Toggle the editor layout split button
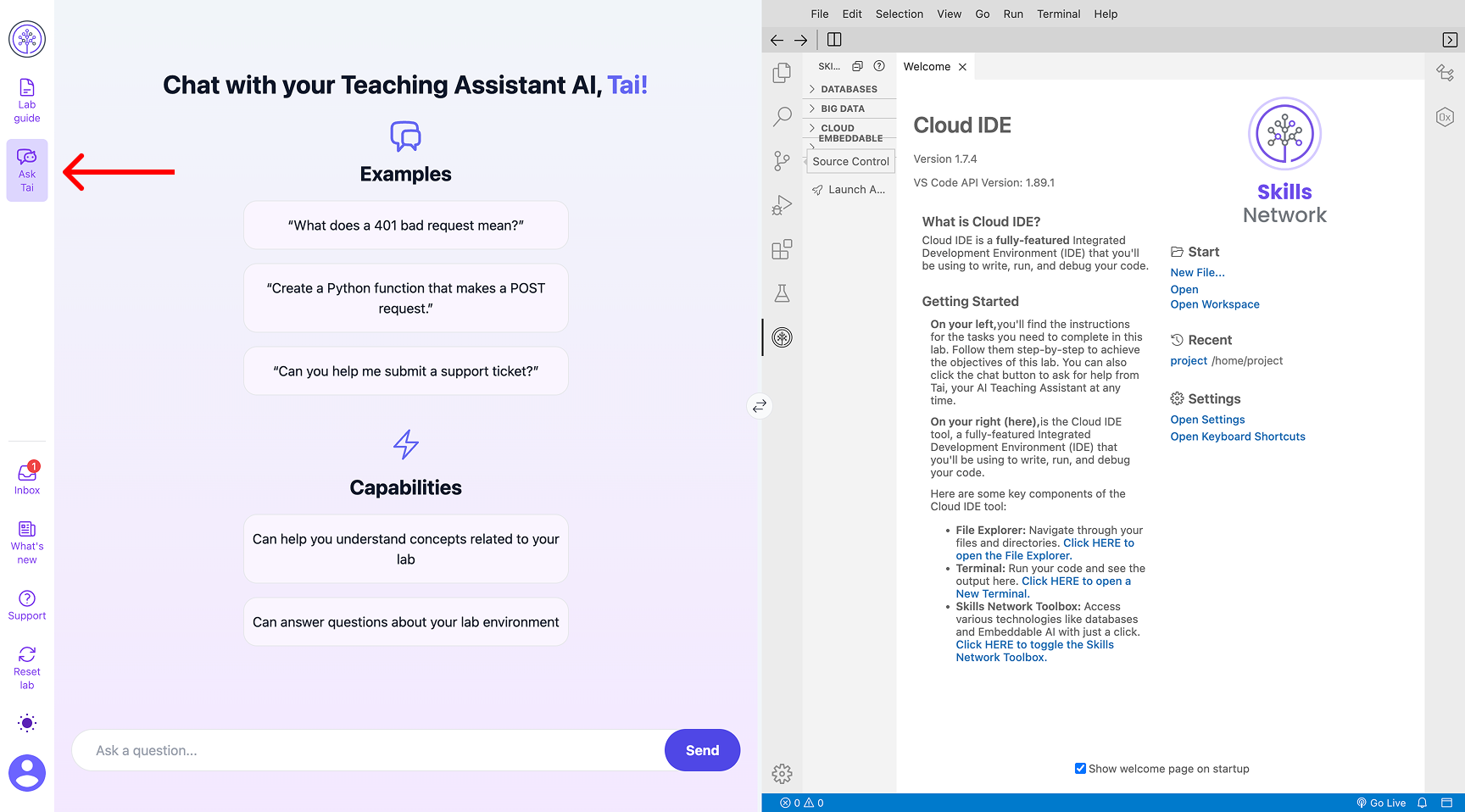Image resolution: width=1465 pixels, height=812 pixels. point(834,40)
